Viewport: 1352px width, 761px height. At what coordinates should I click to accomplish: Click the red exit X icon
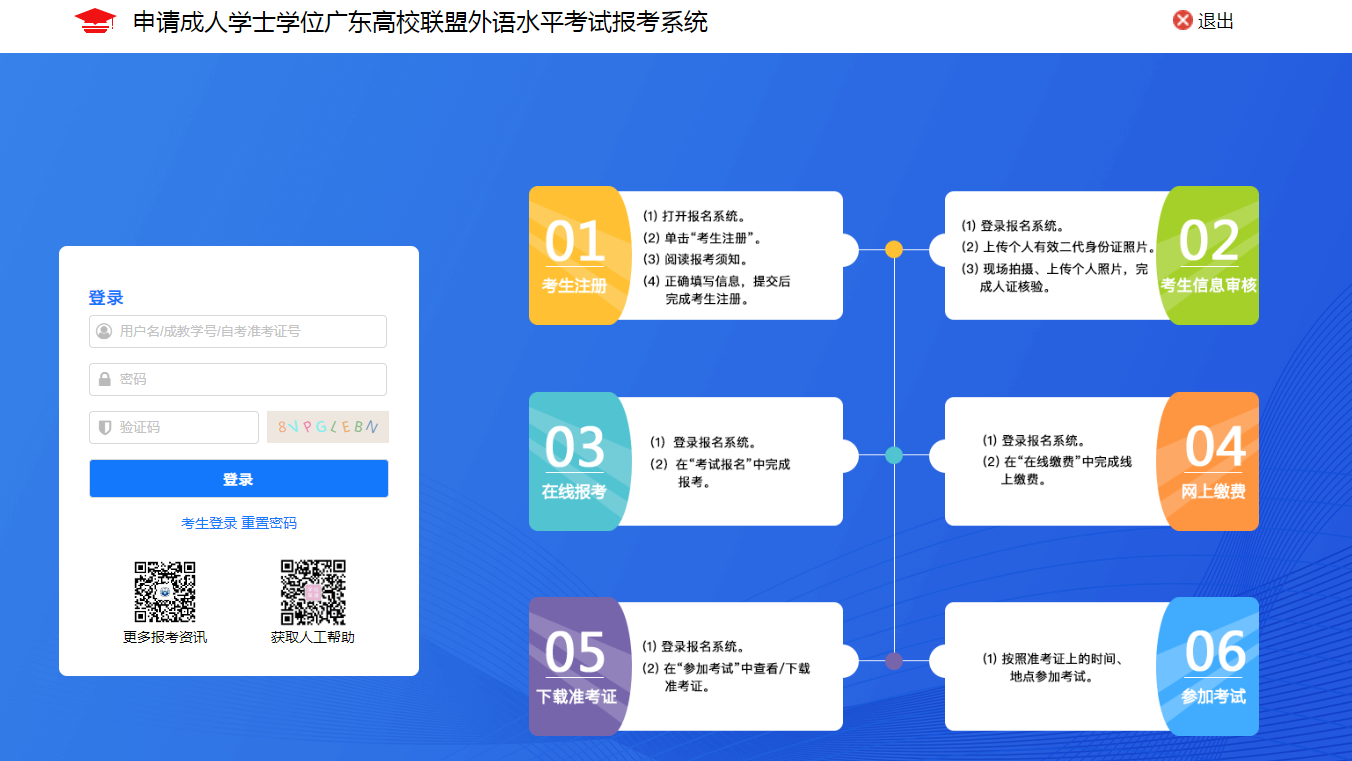point(1183,21)
